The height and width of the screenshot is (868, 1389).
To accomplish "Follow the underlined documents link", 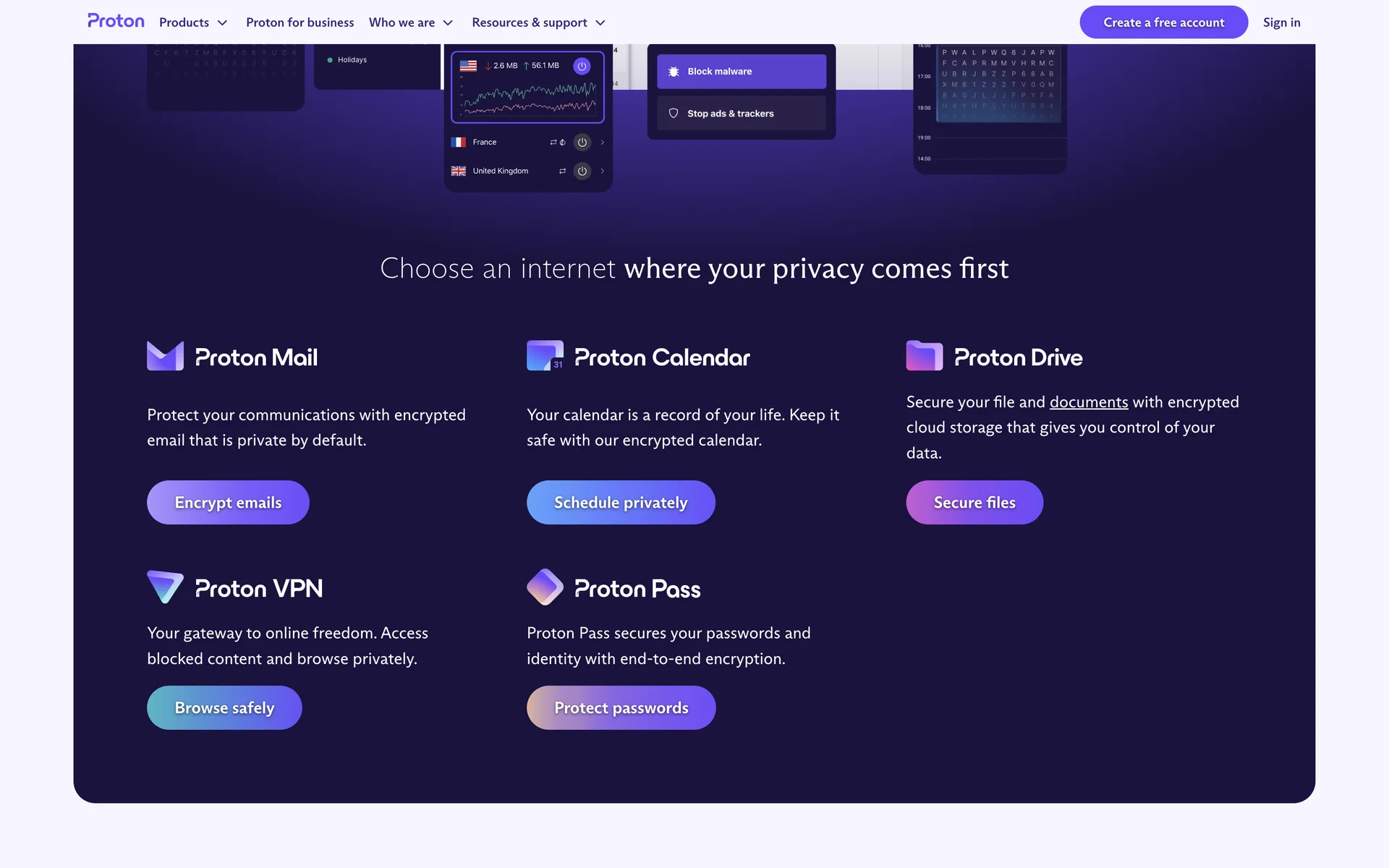I will coord(1088,402).
